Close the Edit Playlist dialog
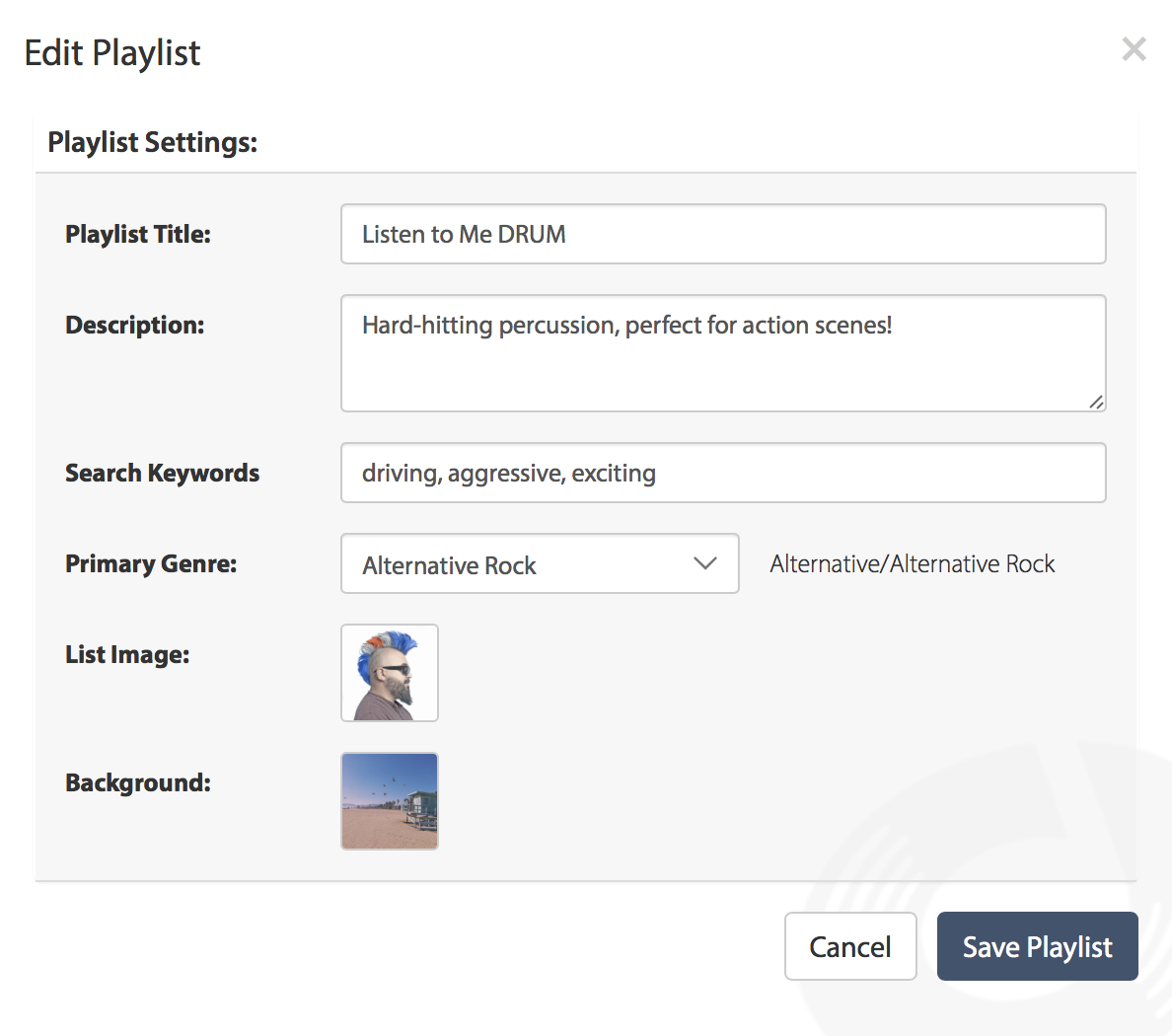 click(x=1134, y=49)
